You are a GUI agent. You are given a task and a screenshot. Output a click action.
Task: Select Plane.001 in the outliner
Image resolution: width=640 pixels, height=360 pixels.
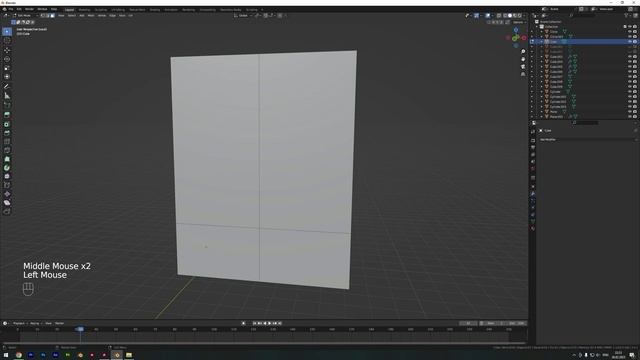[556, 116]
